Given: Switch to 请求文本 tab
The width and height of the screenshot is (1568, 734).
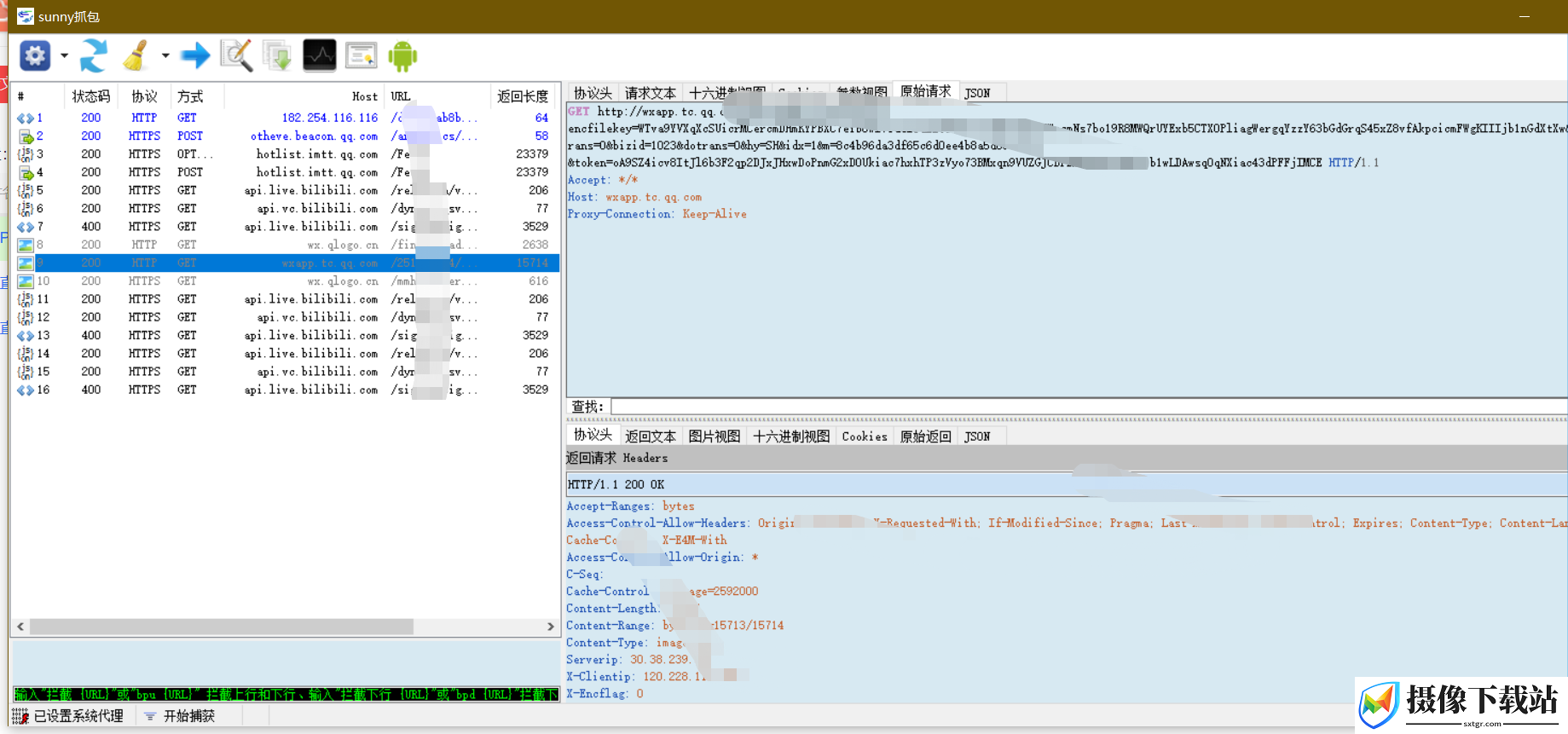Looking at the screenshot, I should [650, 93].
